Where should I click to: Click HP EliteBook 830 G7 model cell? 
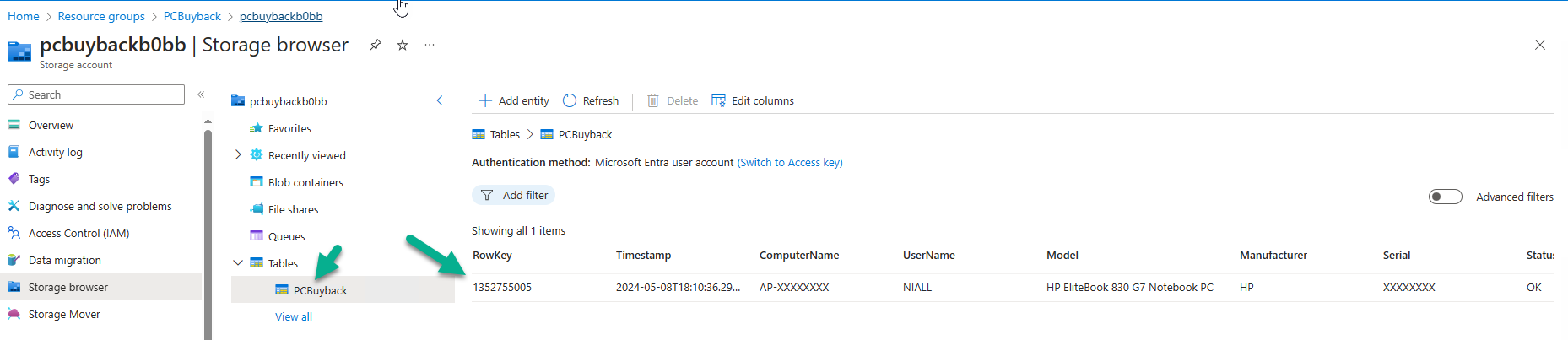[1130, 287]
